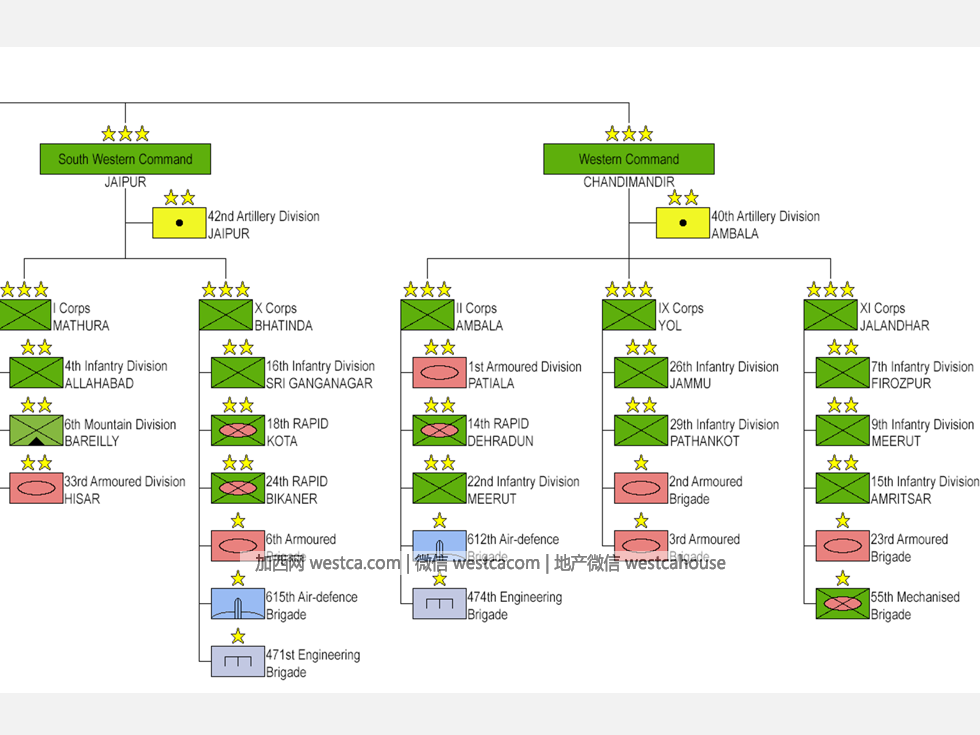The image size is (980, 735).
Task: Select the 16th Infantry Division symbol
Action: [238, 372]
